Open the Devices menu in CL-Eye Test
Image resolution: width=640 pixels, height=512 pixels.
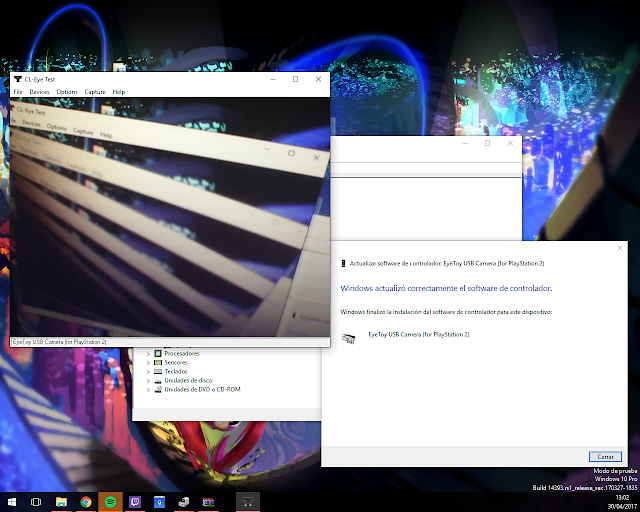pos(40,92)
